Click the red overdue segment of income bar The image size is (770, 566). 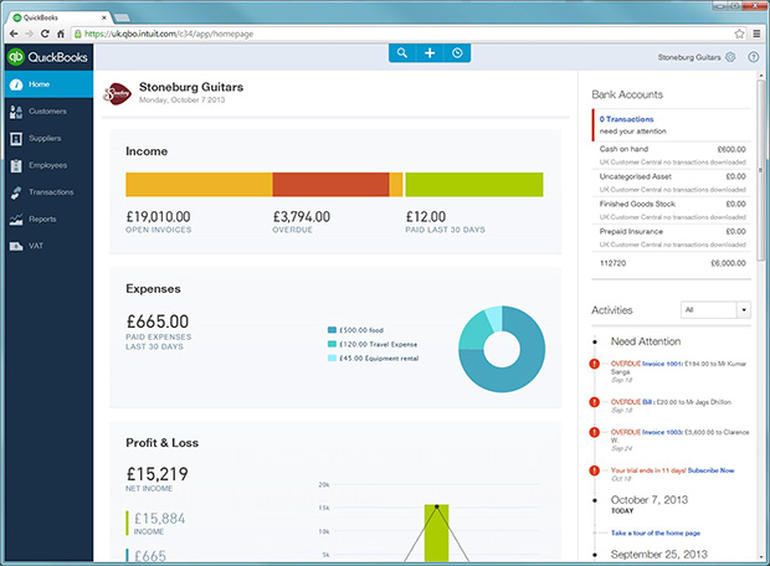[x=330, y=184]
